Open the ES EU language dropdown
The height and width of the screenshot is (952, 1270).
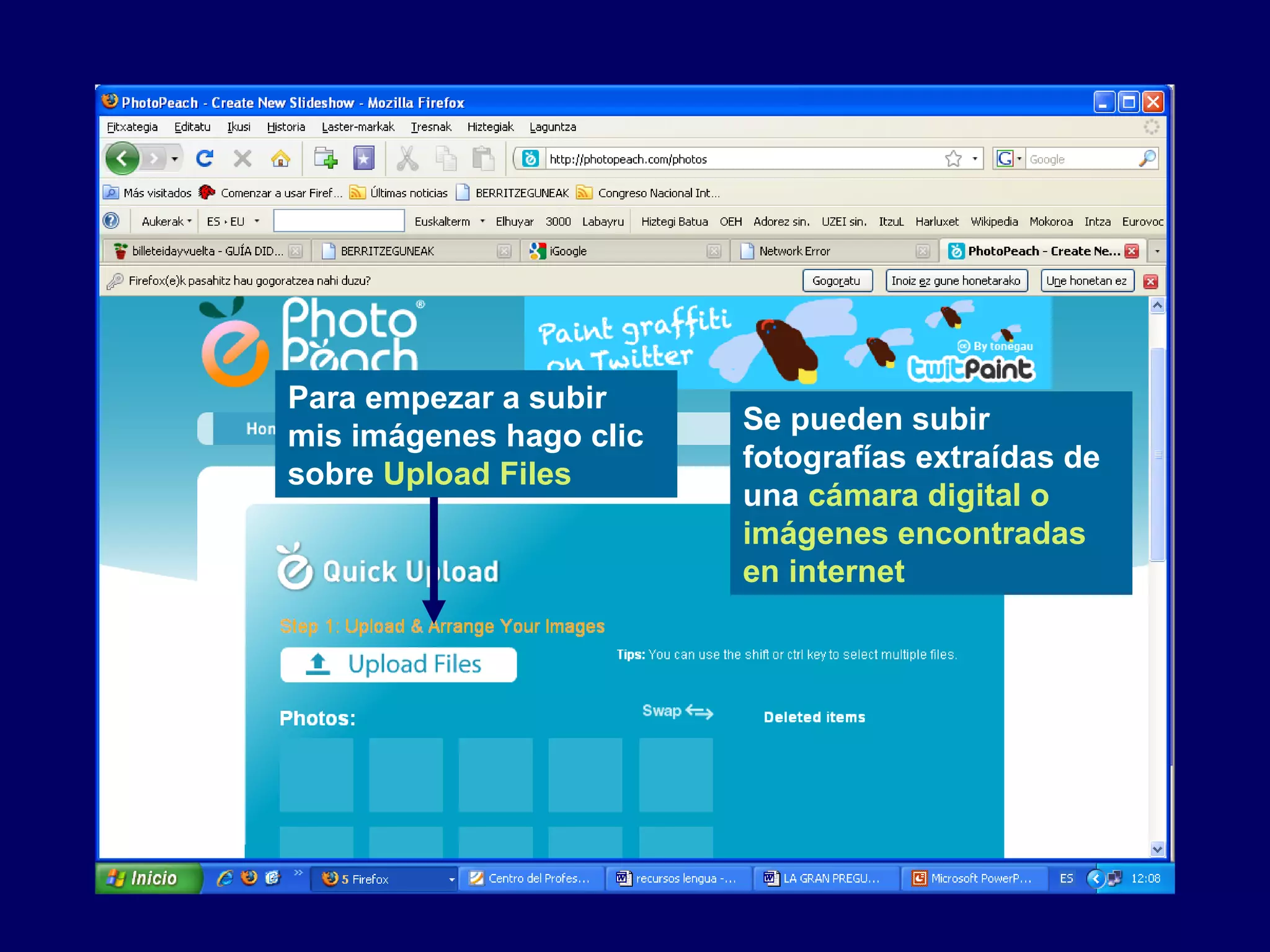point(257,221)
